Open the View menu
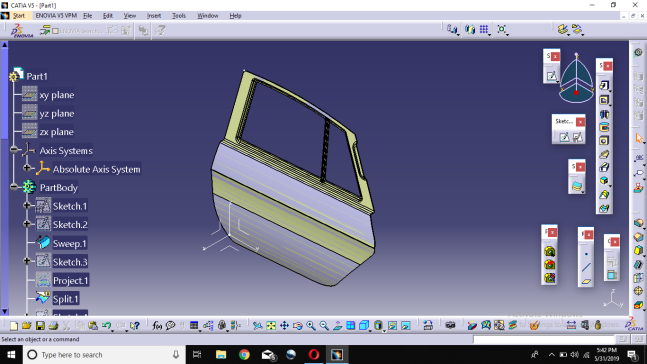Screen dimensions: 647x364 pos(130,16)
